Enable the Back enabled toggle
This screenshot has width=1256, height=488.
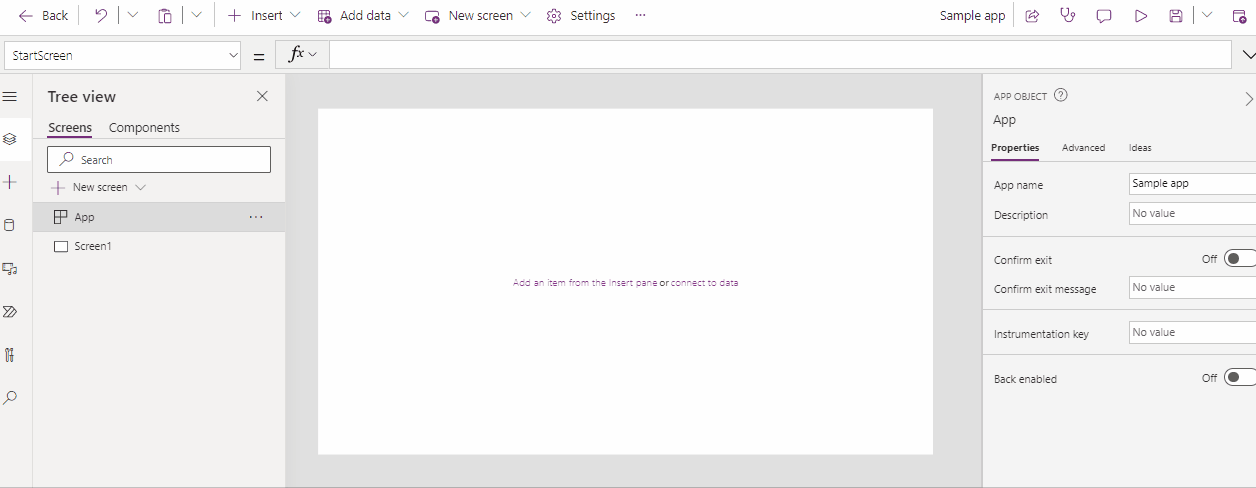(1238, 378)
